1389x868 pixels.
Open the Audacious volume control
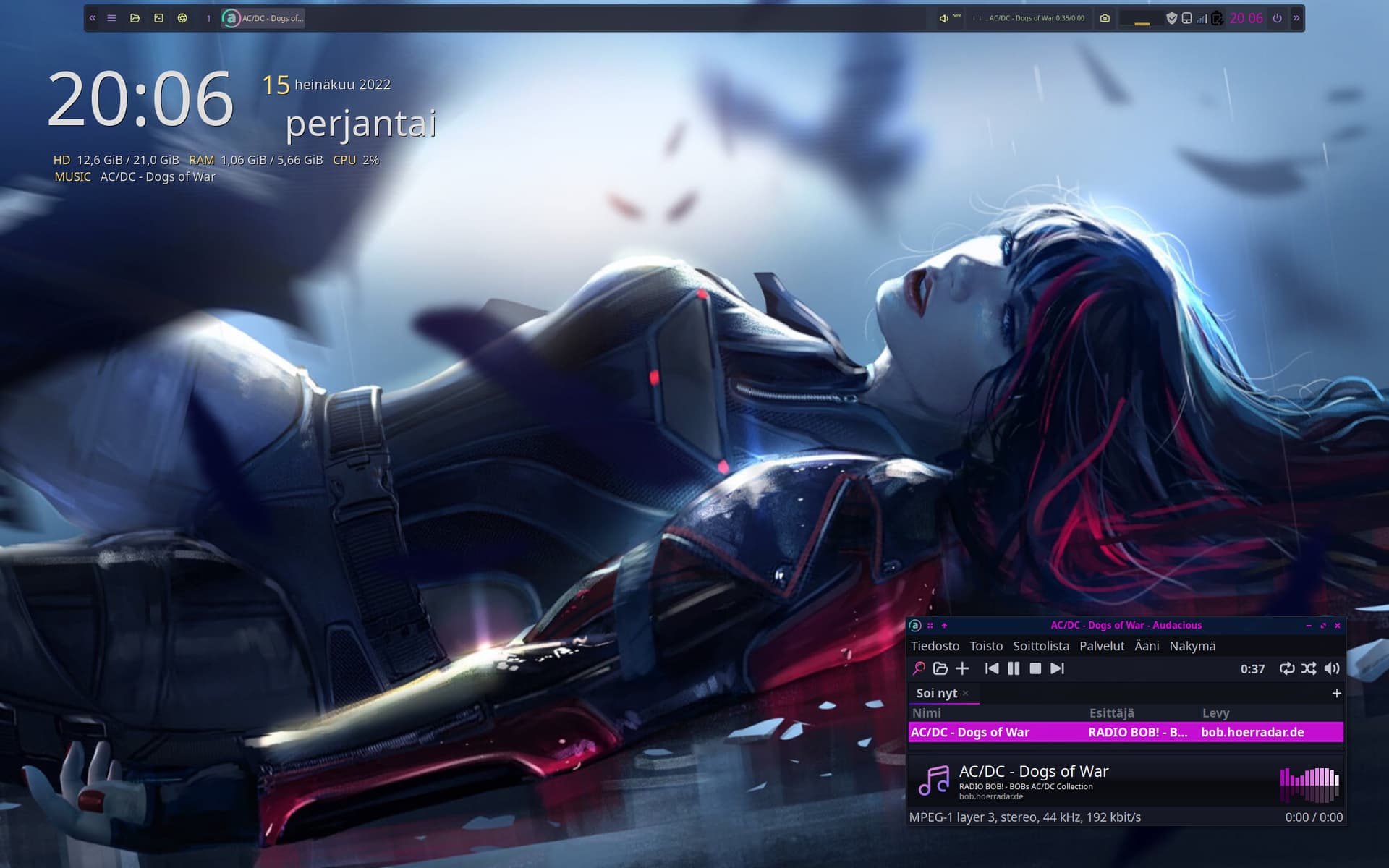pyautogui.click(x=1332, y=668)
